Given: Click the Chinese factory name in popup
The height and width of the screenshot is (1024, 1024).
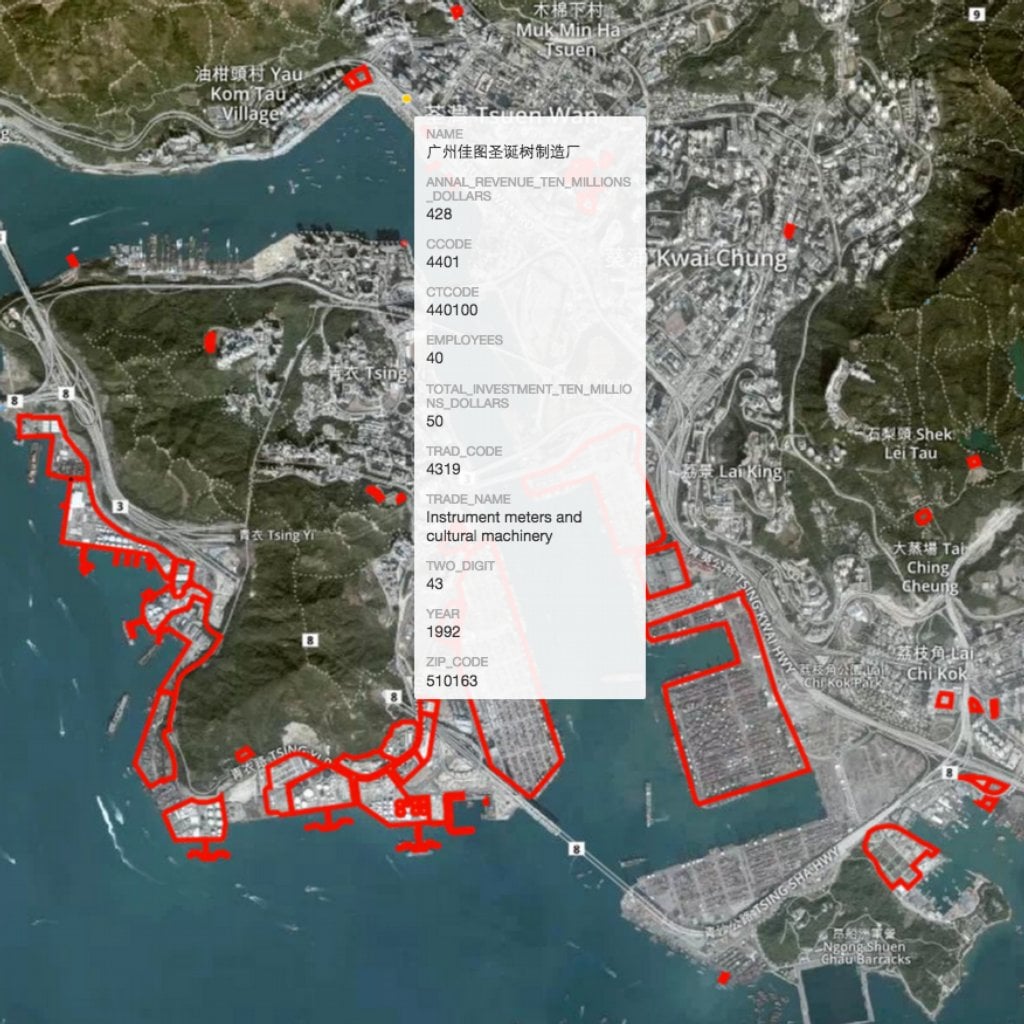Looking at the screenshot, I should point(503,152).
